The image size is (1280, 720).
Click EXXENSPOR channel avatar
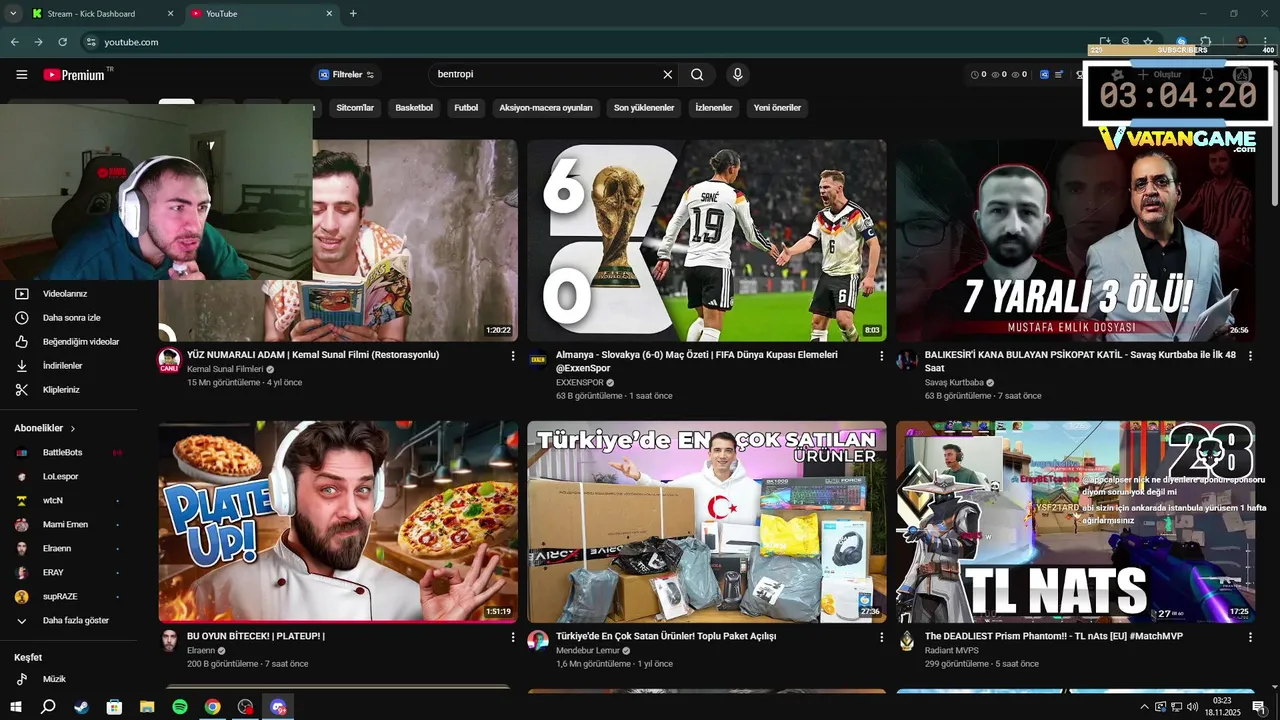pyautogui.click(x=538, y=360)
